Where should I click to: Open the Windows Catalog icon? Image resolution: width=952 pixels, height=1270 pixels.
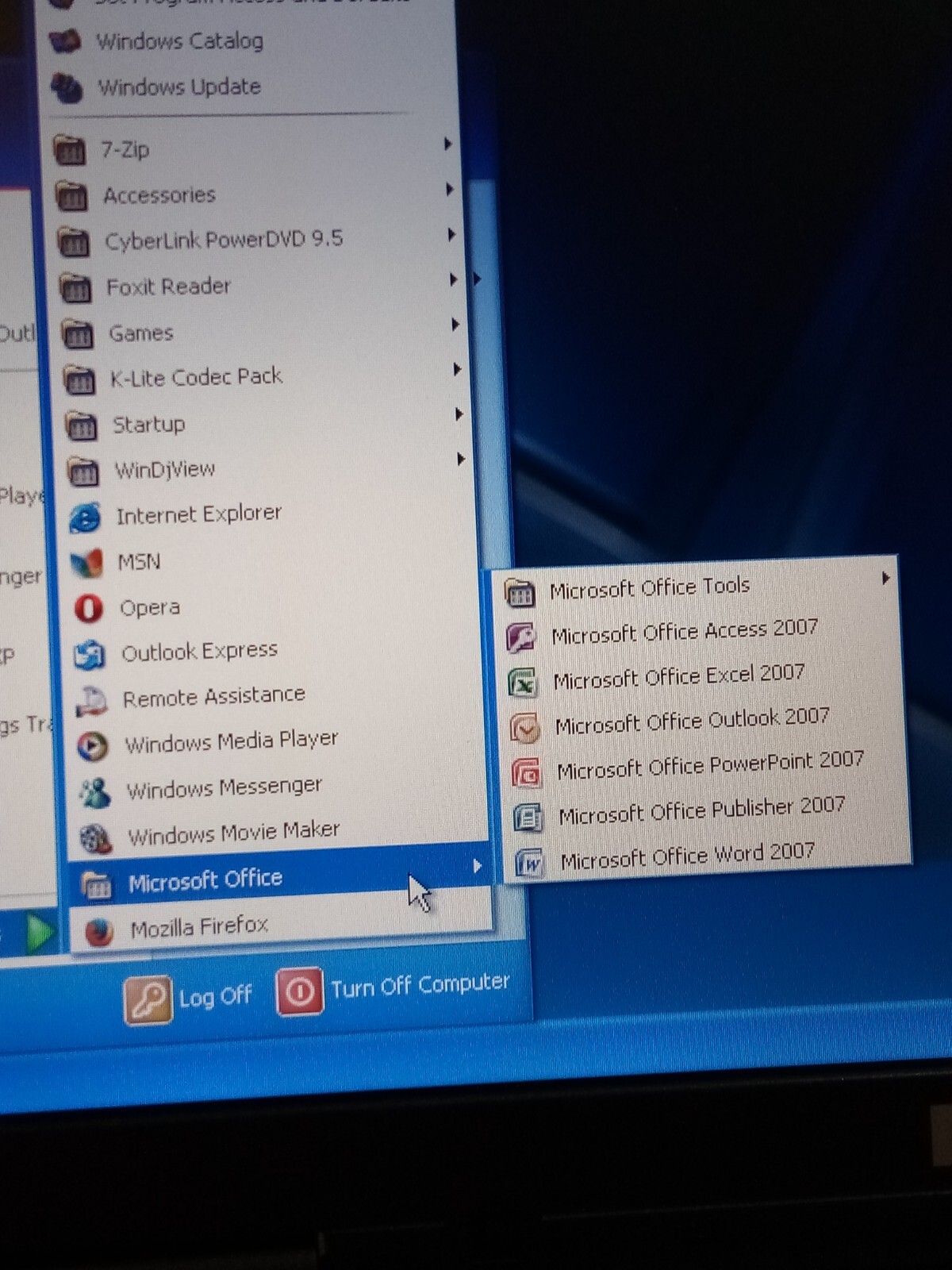click(x=66, y=41)
